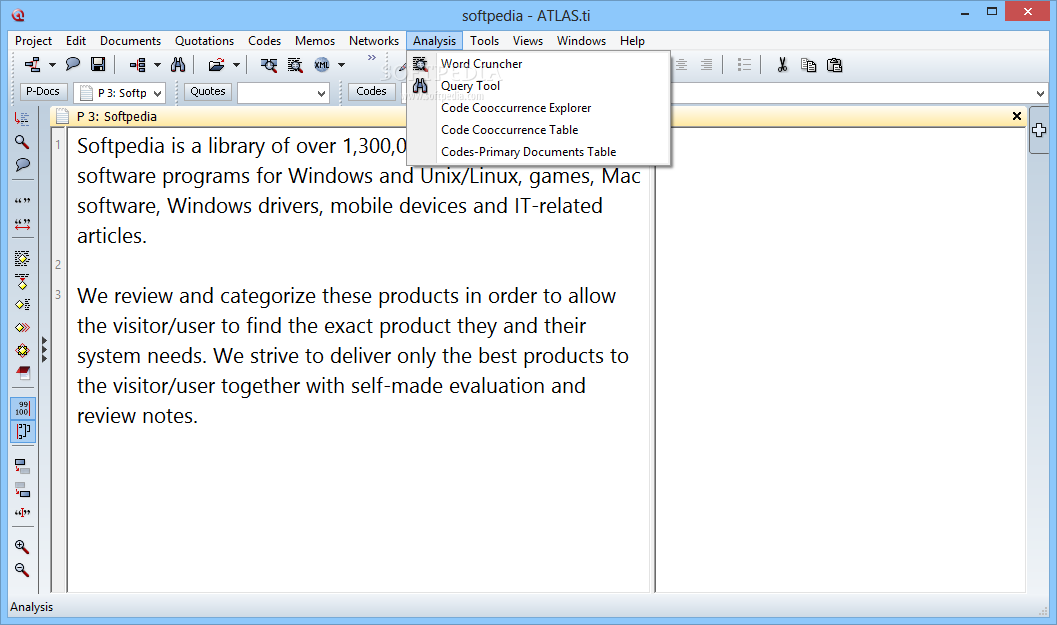Viewport: 1057px width, 625px height.
Task: Click the comment bubble icon in left sidebar
Action: 22,165
